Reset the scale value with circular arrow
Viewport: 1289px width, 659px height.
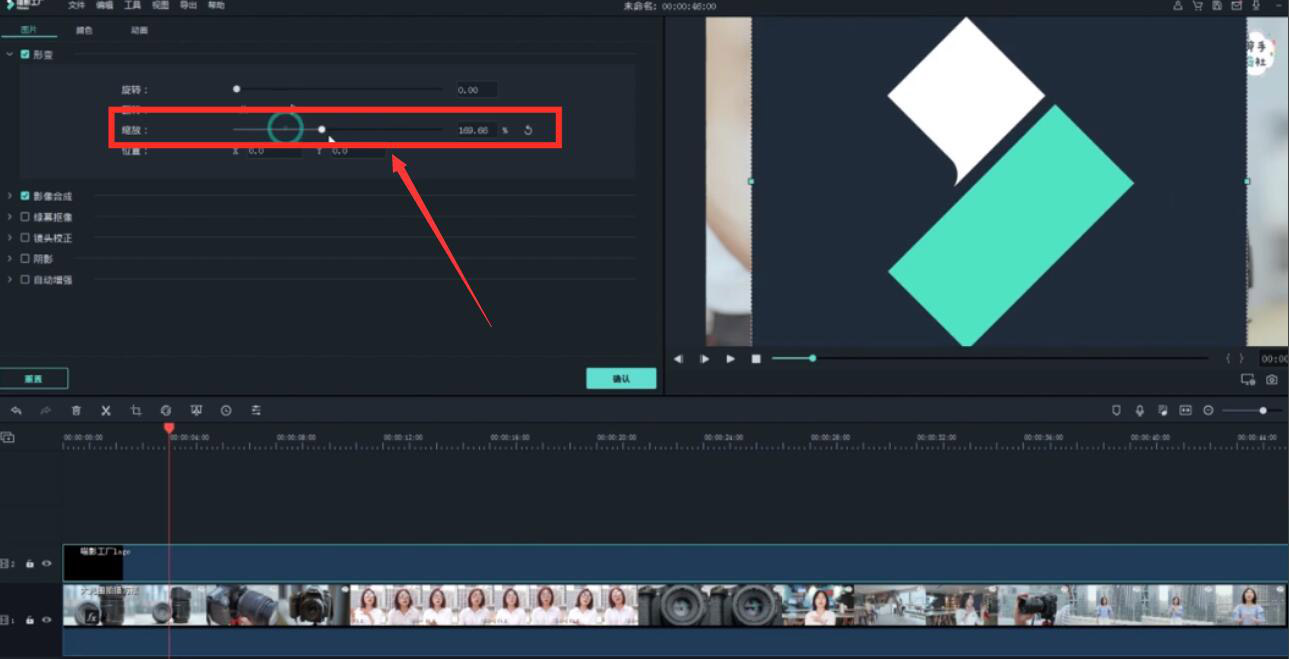click(x=528, y=130)
